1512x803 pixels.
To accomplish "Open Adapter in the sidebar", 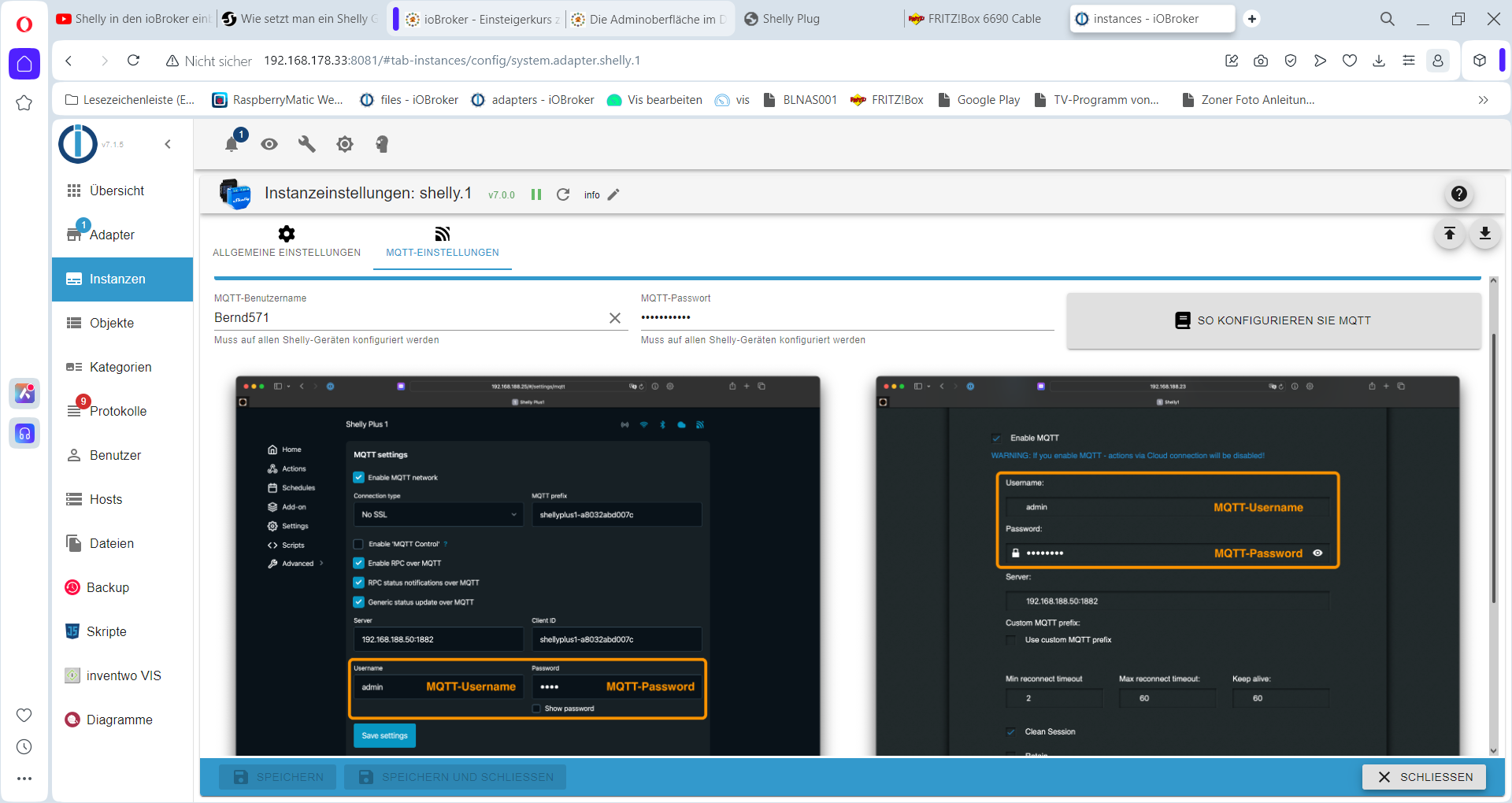I will [122, 235].
